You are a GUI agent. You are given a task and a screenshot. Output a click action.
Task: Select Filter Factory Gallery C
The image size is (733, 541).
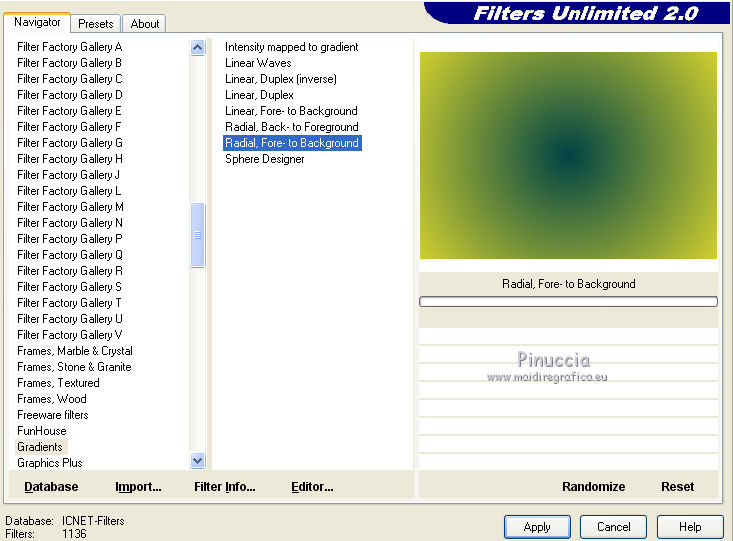pos(70,79)
